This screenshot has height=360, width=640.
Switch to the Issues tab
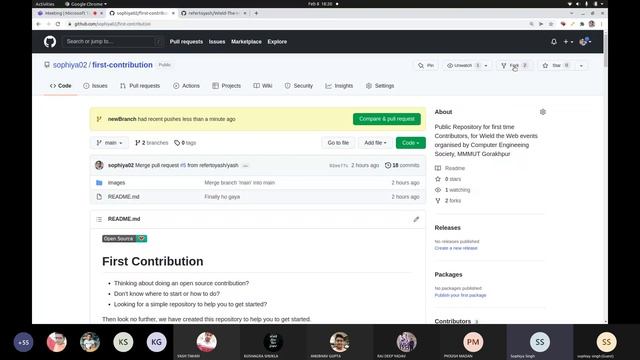(x=95, y=86)
